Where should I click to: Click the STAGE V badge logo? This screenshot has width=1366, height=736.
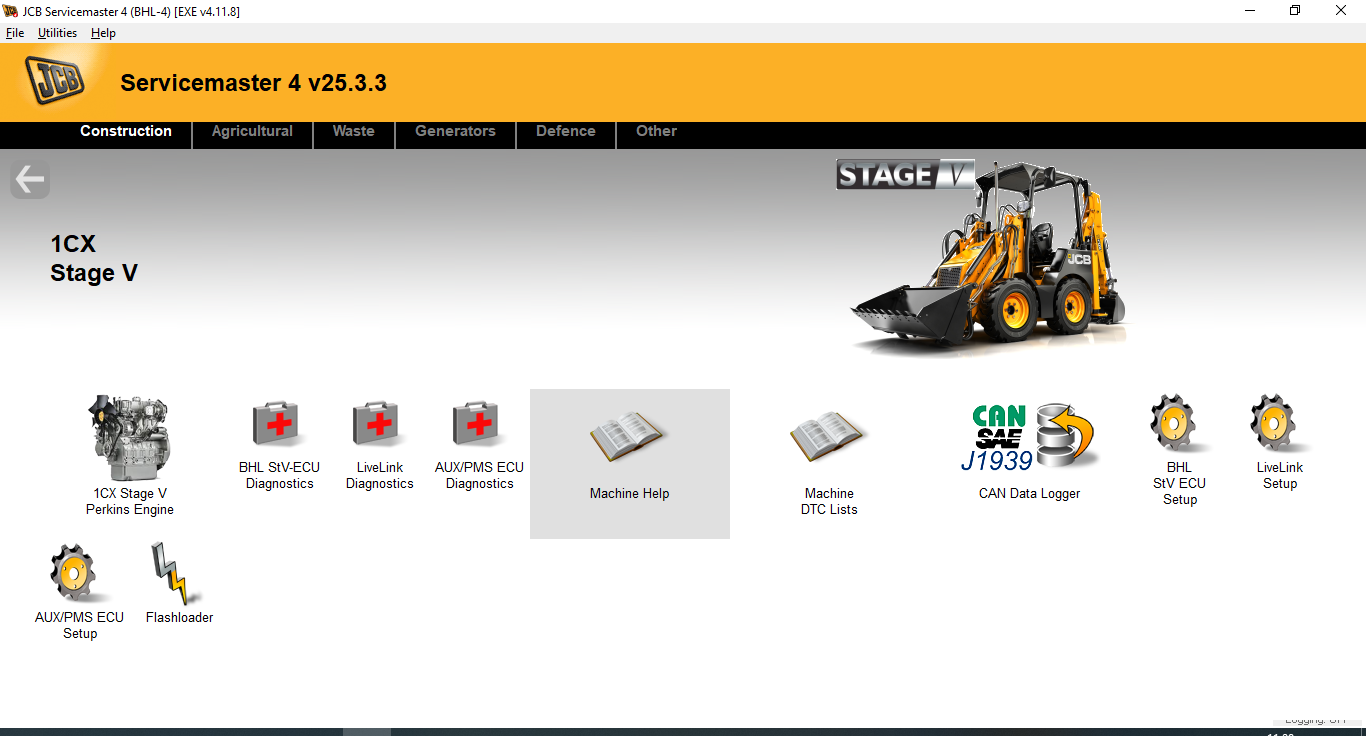[x=905, y=175]
